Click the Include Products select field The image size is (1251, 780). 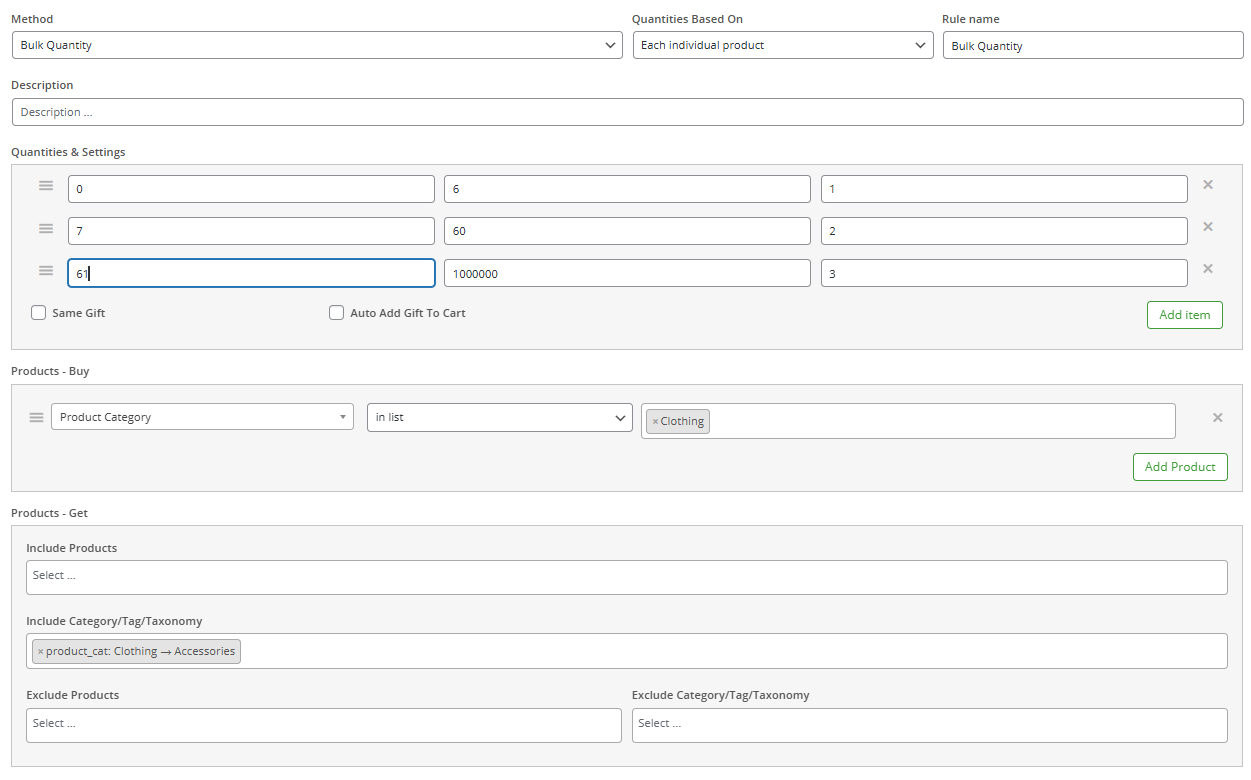point(626,577)
